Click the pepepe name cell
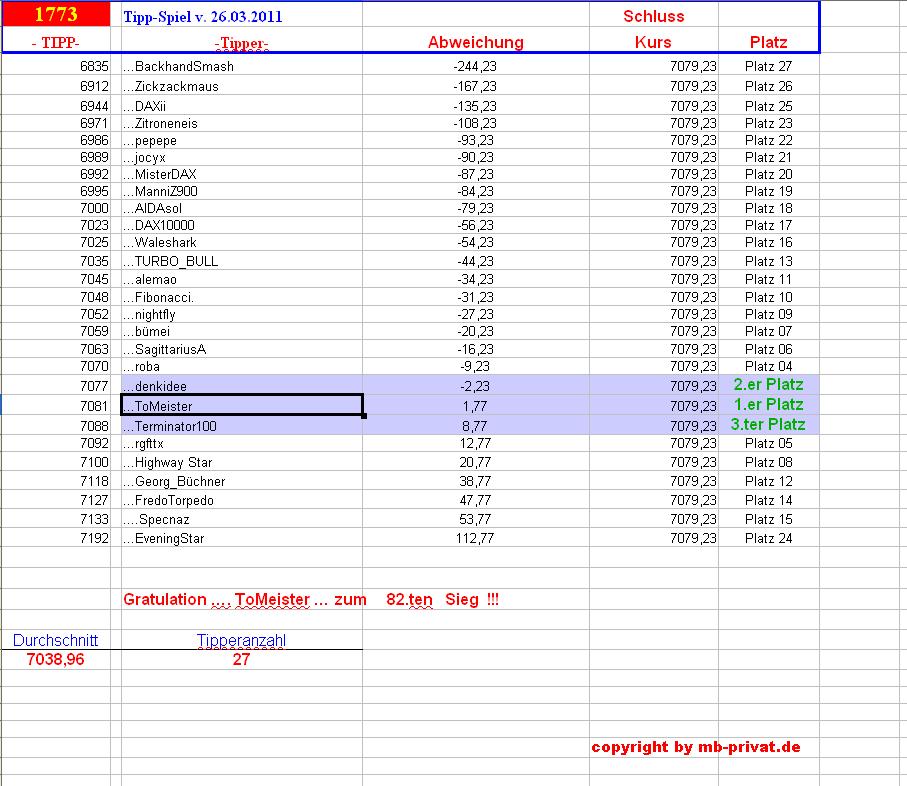The height and width of the screenshot is (786, 907). [242, 140]
